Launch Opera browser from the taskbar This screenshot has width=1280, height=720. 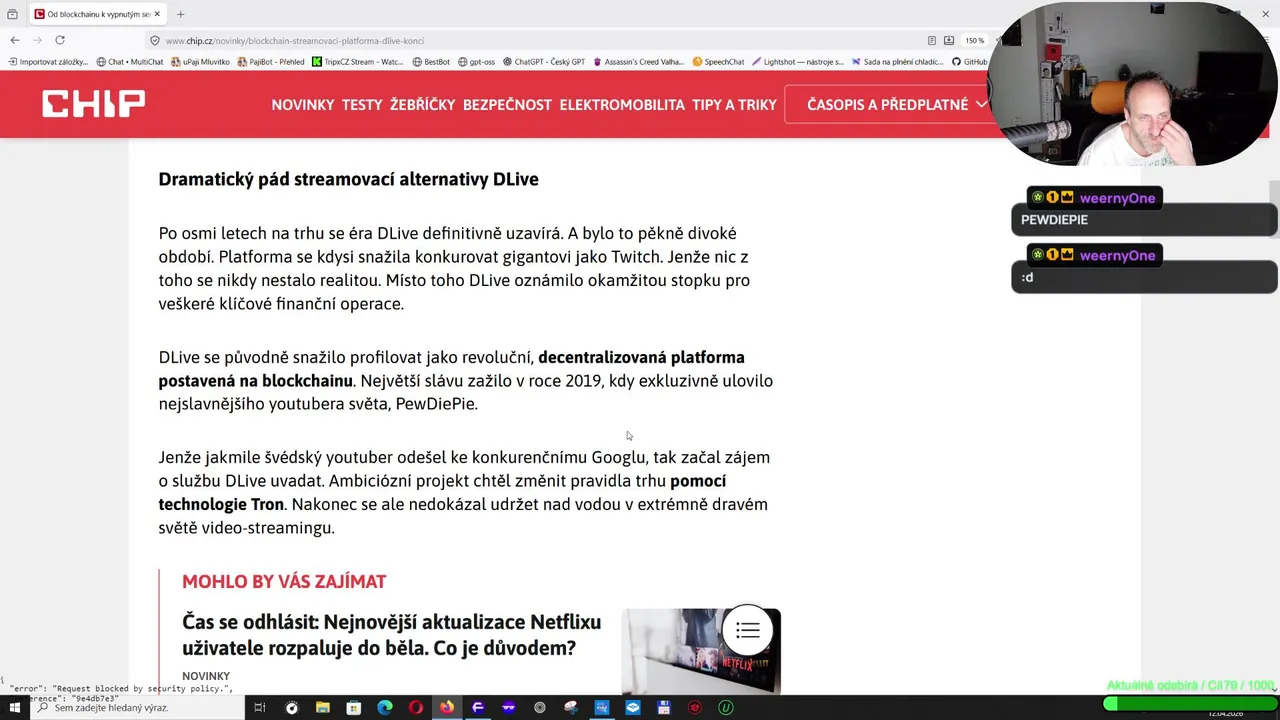click(x=415, y=707)
